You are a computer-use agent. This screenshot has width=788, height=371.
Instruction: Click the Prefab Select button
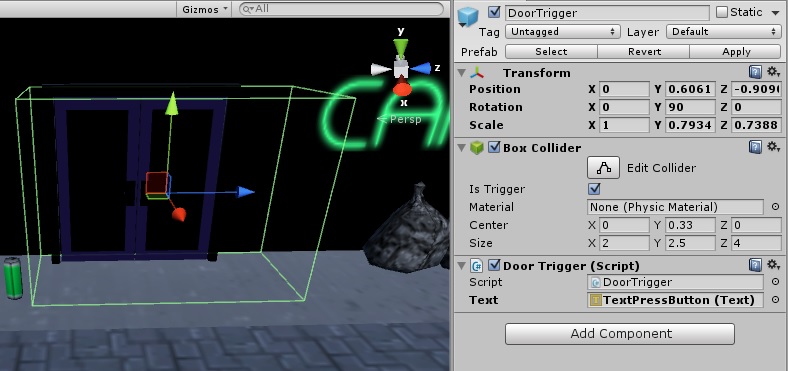[551, 52]
